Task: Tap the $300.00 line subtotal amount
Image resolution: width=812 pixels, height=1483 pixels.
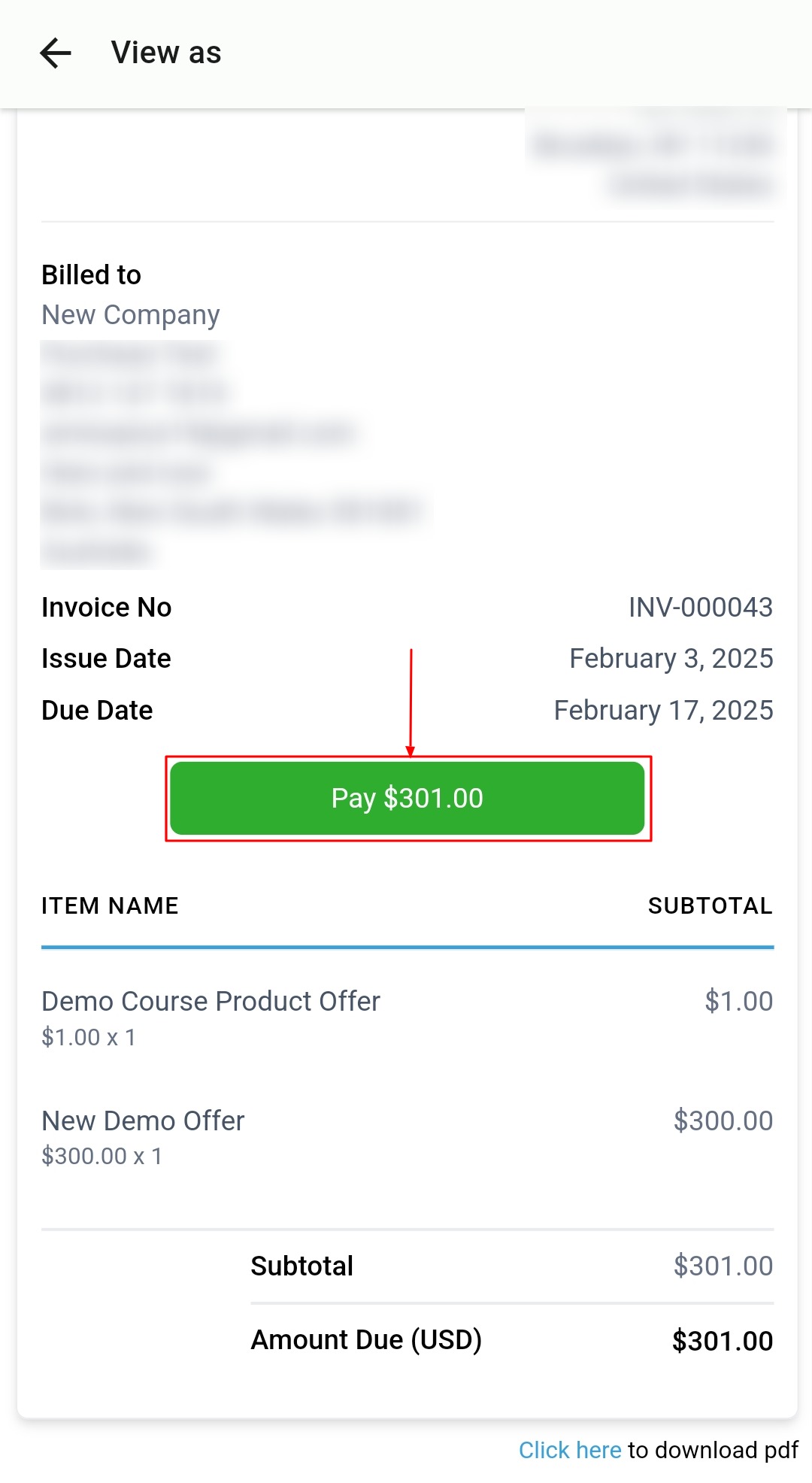Action: tap(723, 1121)
